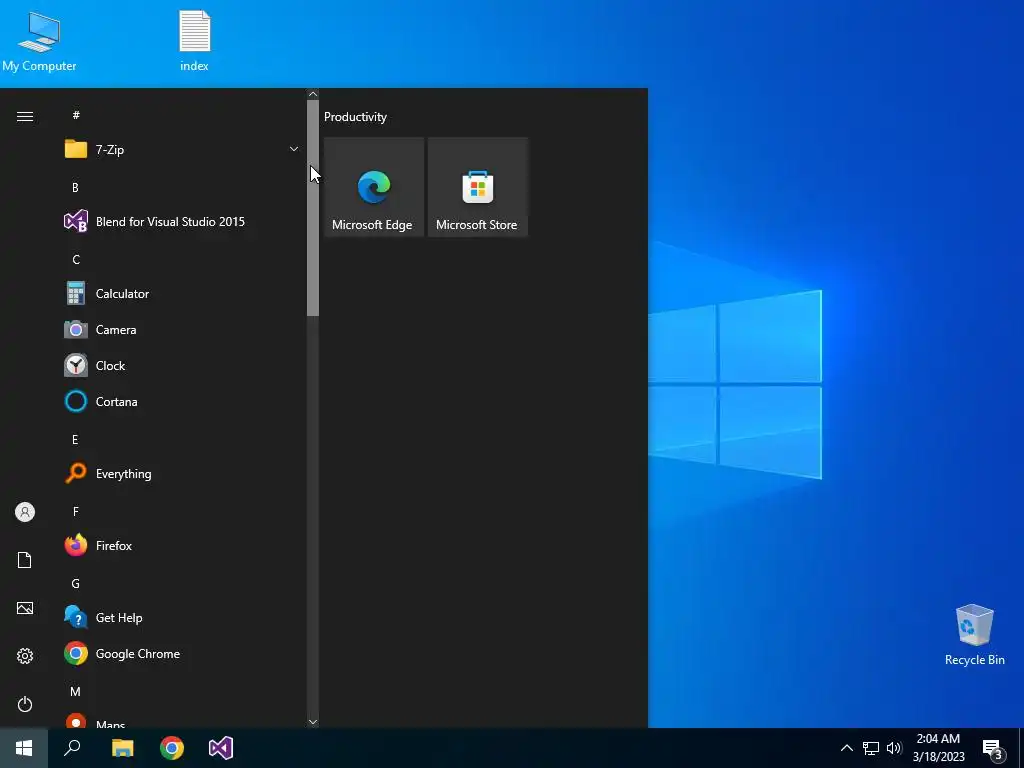Click the B letter header
This screenshot has width=1024, height=768.
(75, 187)
